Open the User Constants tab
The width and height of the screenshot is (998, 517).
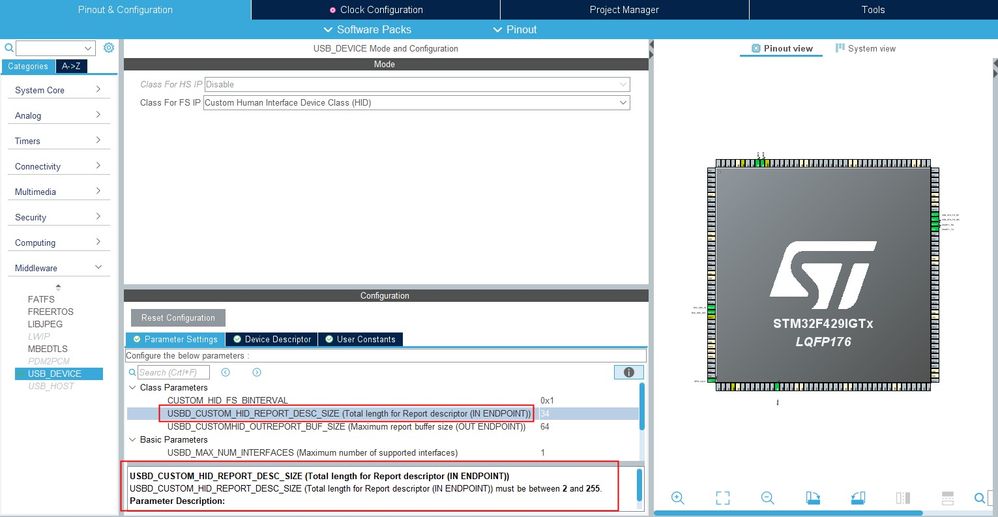(x=360, y=339)
